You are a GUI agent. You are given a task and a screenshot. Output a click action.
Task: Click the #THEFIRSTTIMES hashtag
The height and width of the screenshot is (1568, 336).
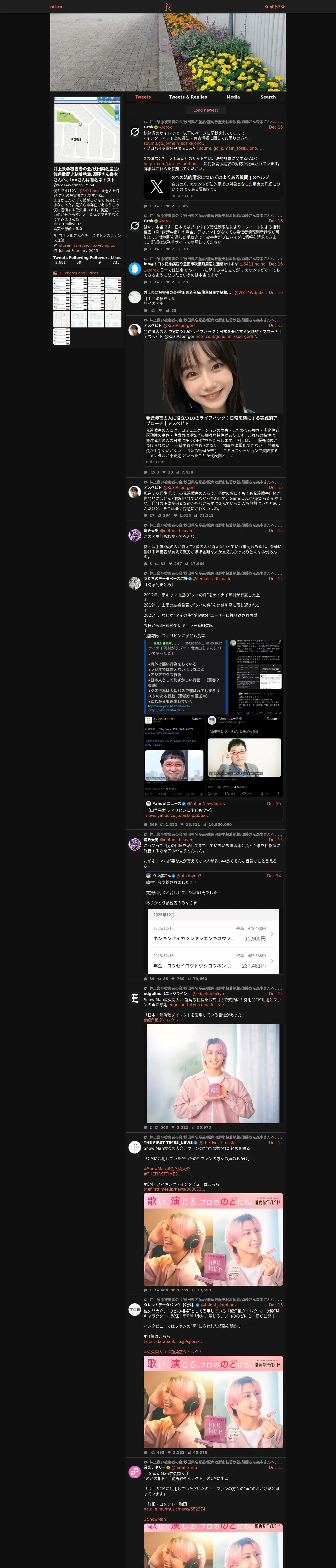161,1174
